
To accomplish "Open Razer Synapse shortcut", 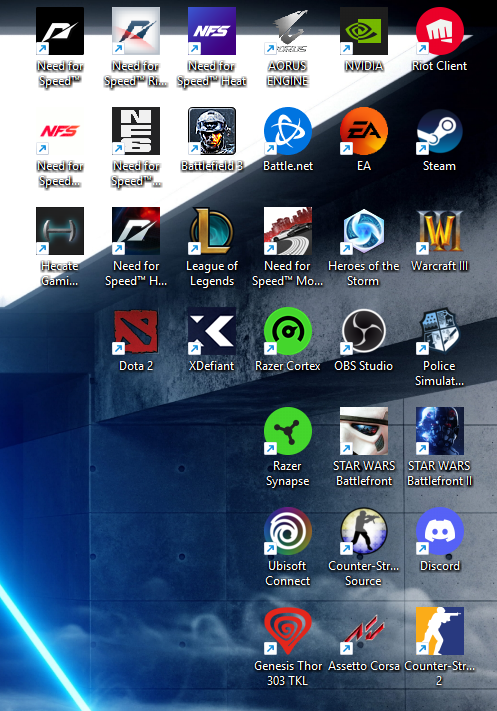I will (287, 431).
